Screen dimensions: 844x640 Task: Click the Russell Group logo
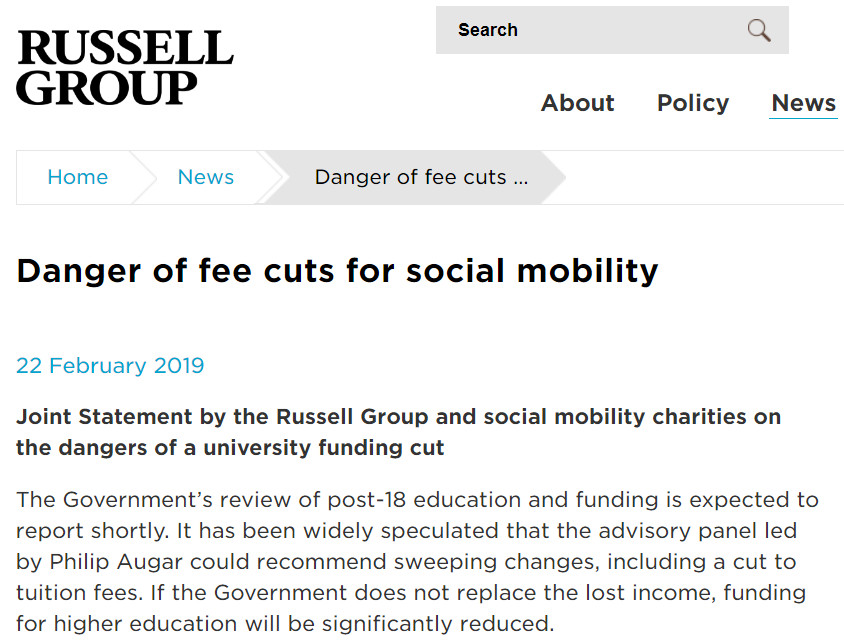[x=125, y=67]
